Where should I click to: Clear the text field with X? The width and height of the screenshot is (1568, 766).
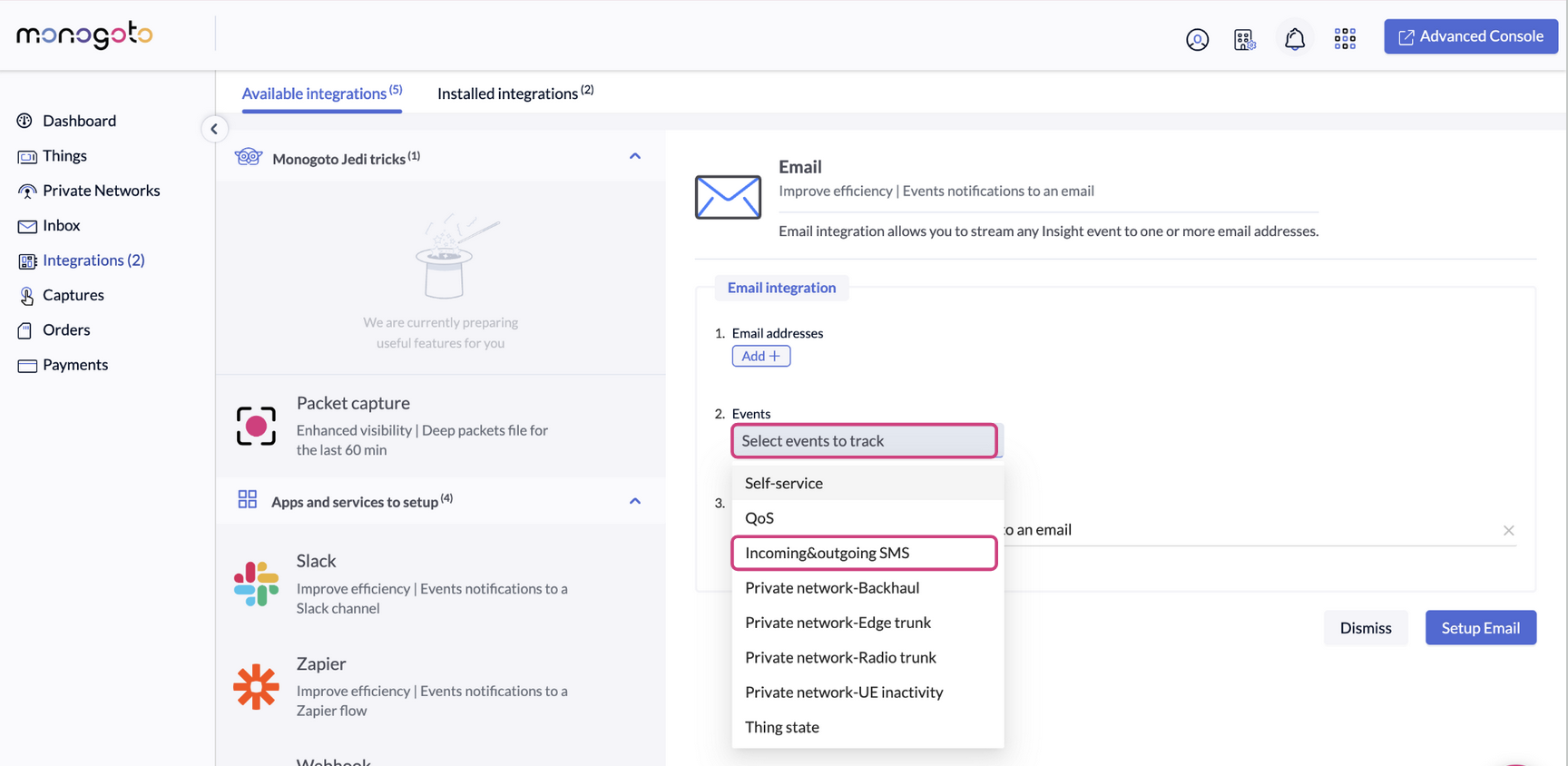click(x=1508, y=530)
